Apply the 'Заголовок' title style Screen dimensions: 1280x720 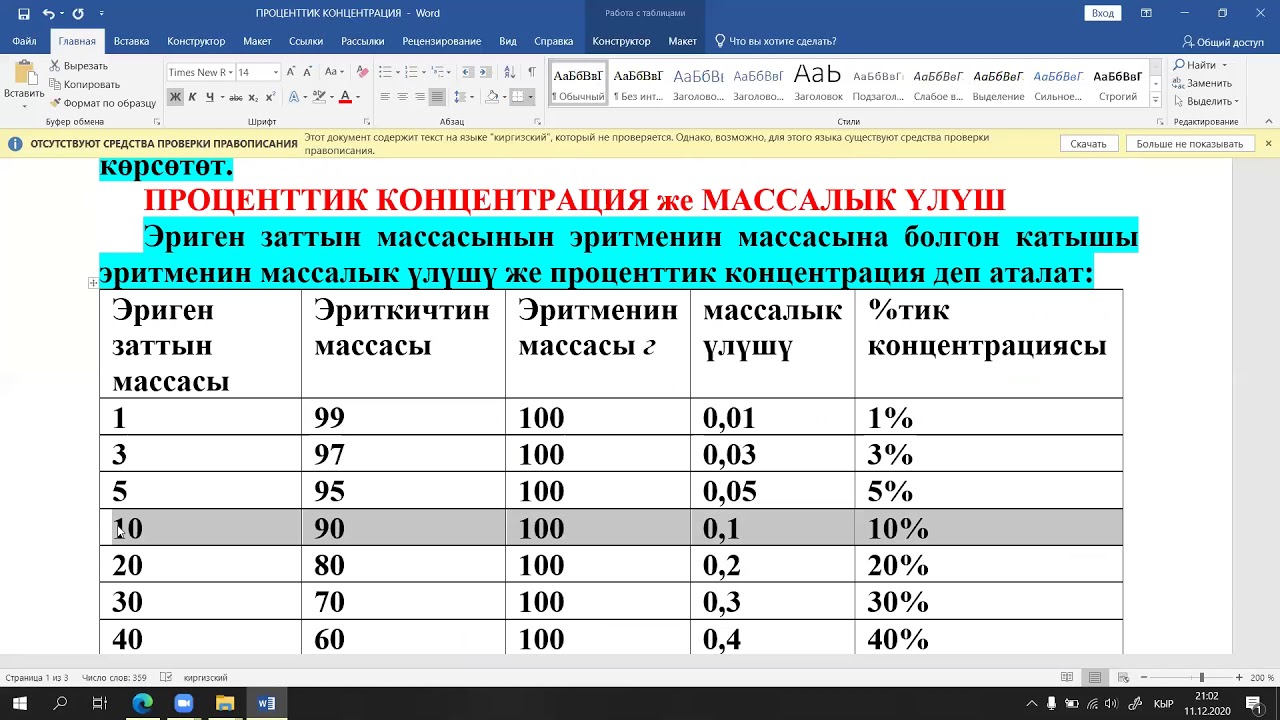(x=818, y=83)
